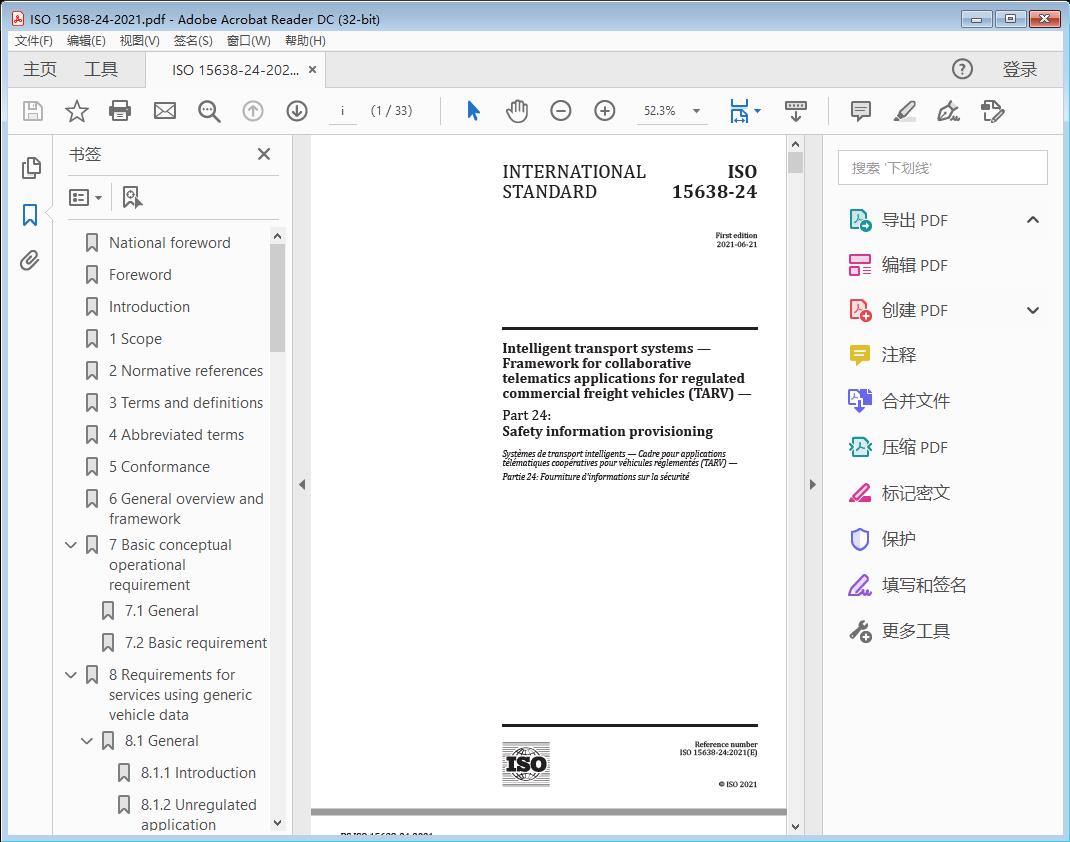This screenshot has width=1070, height=842.
Task: Select the Highlight text tool
Action: click(x=903, y=110)
